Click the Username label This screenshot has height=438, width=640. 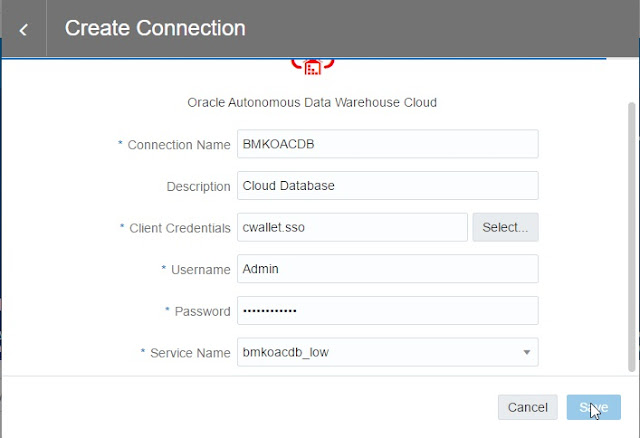pyautogui.click(x=200, y=270)
